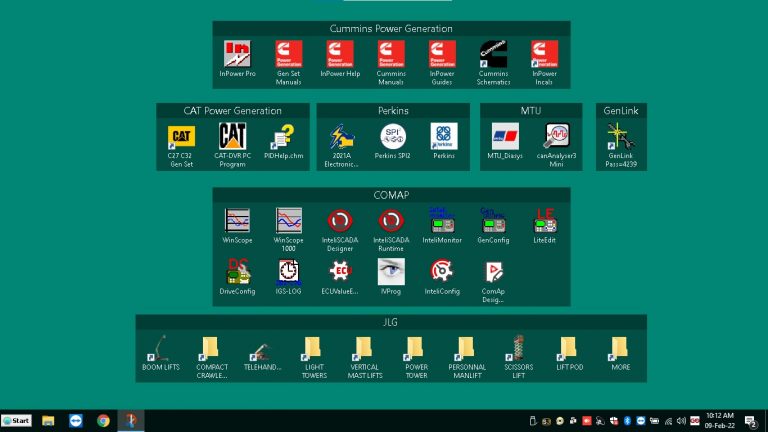Screen dimensions: 768x432
Task: Launch InteliMonitor application
Action: click(x=442, y=220)
